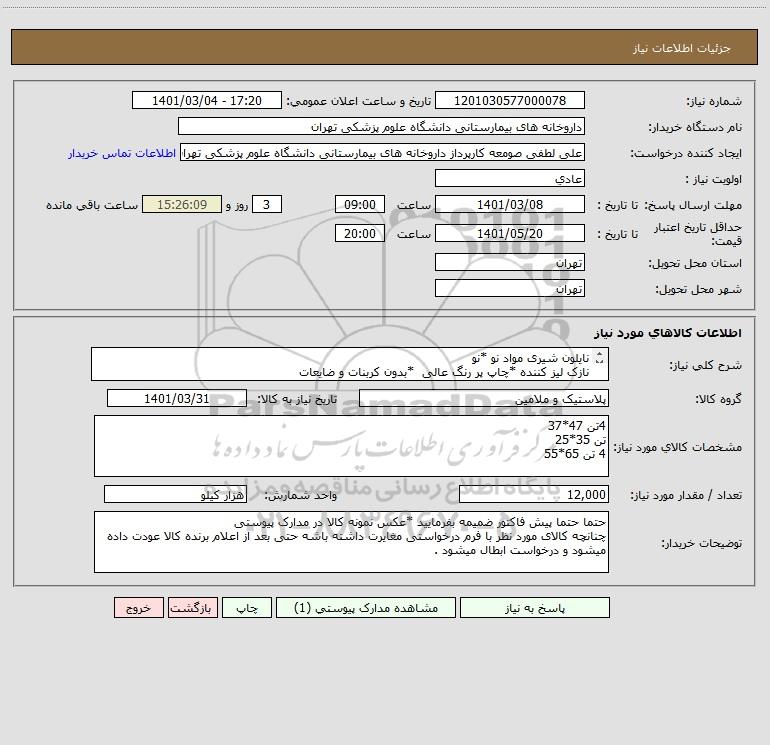Click the 'نام دستگاه خریدار:' label
This screenshot has height=745, width=770.
tap(695, 127)
